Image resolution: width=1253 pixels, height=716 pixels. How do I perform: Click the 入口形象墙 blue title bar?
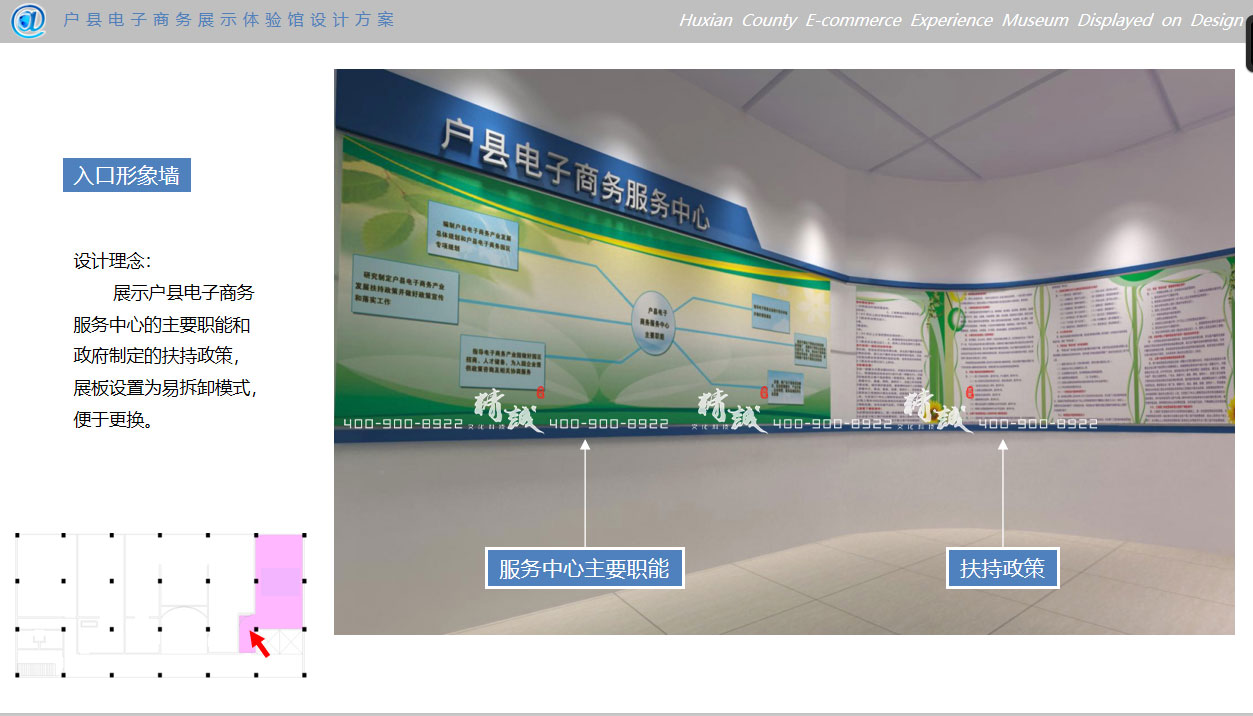(x=126, y=175)
